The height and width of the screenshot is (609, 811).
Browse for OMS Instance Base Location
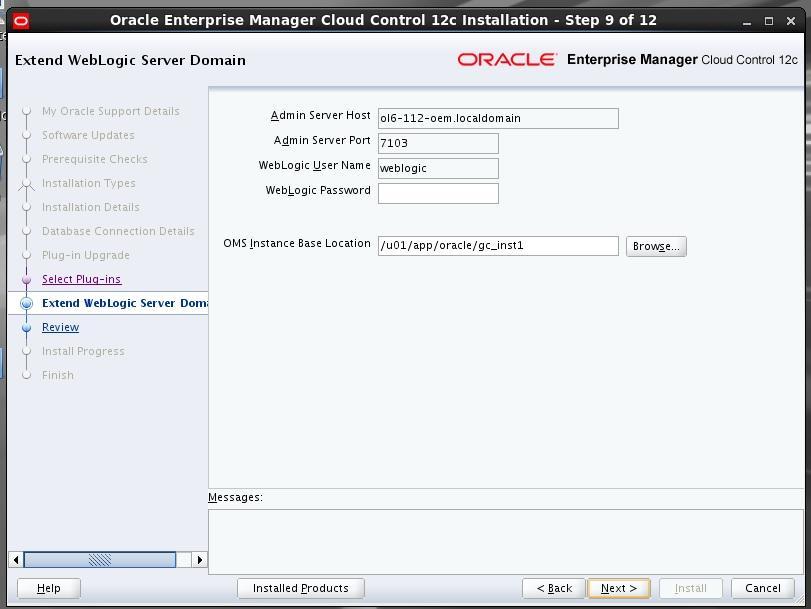(x=656, y=246)
